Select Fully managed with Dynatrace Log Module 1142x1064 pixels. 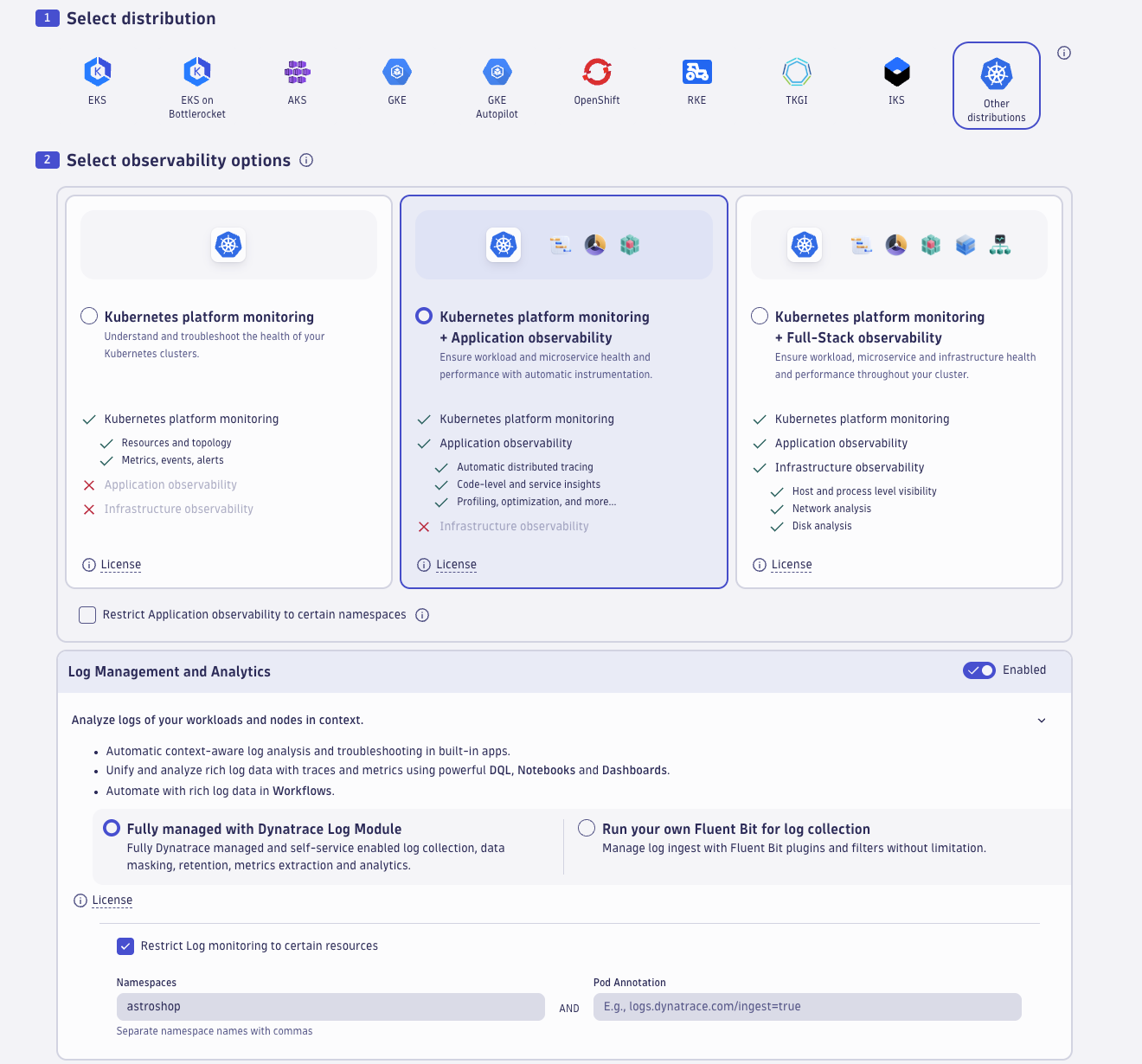[x=112, y=828]
